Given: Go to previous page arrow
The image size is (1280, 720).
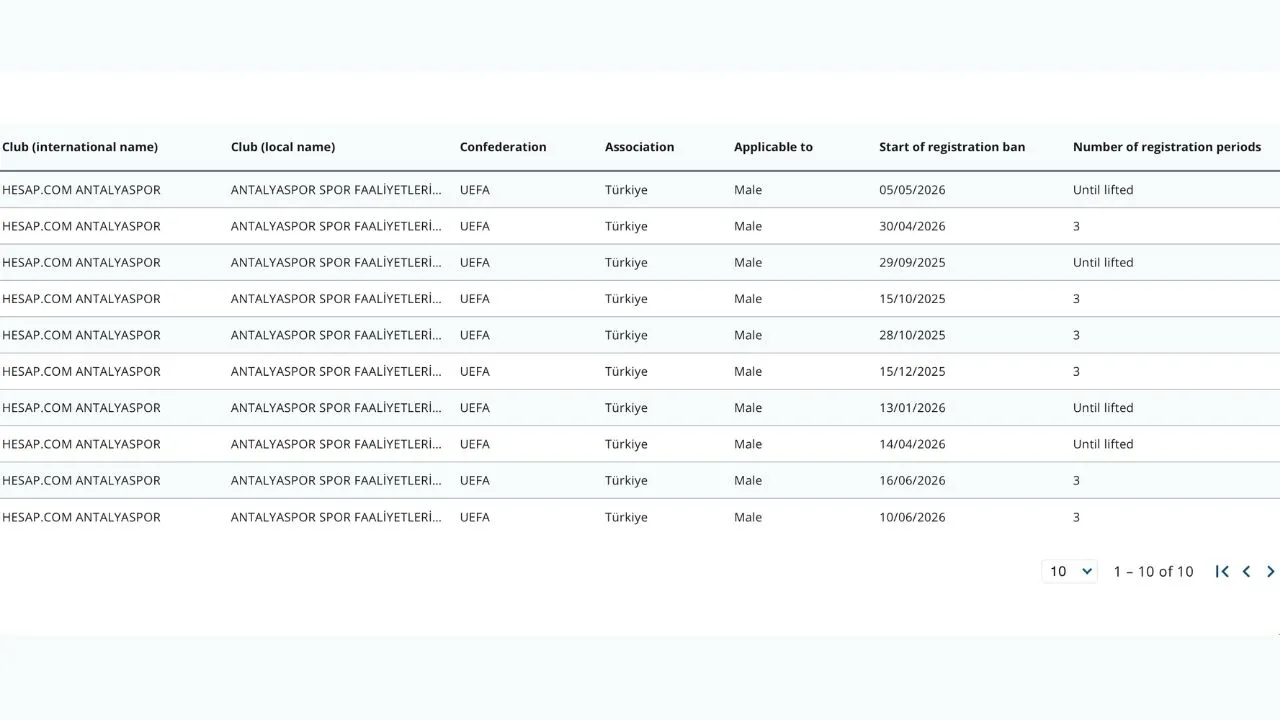Looking at the screenshot, I should [x=1246, y=571].
